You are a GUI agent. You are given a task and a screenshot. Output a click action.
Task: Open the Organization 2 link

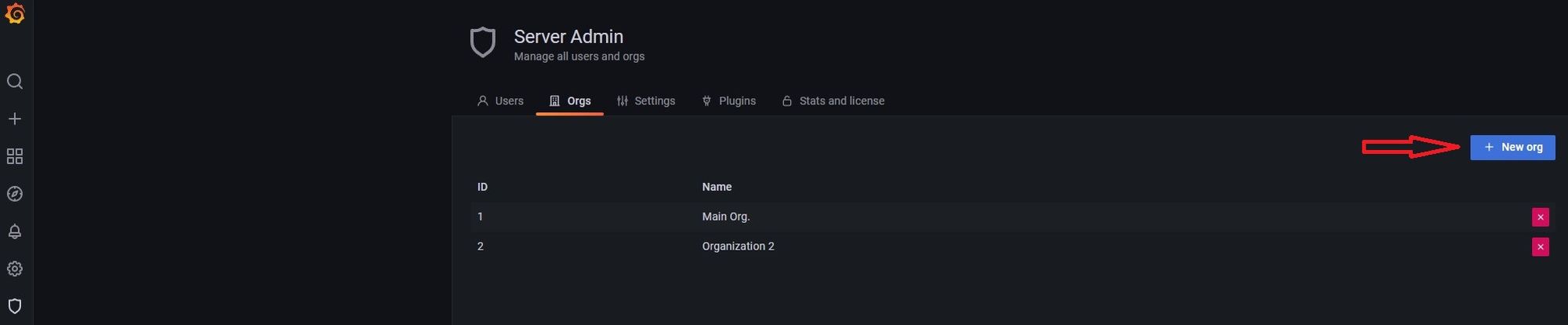[738, 246]
